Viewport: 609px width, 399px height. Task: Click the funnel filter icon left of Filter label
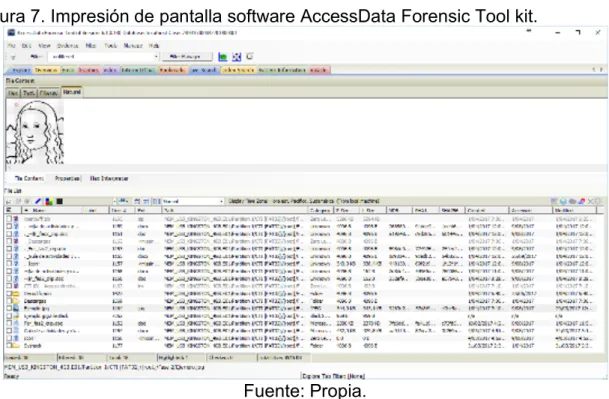pyautogui.click(x=13, y=57)
